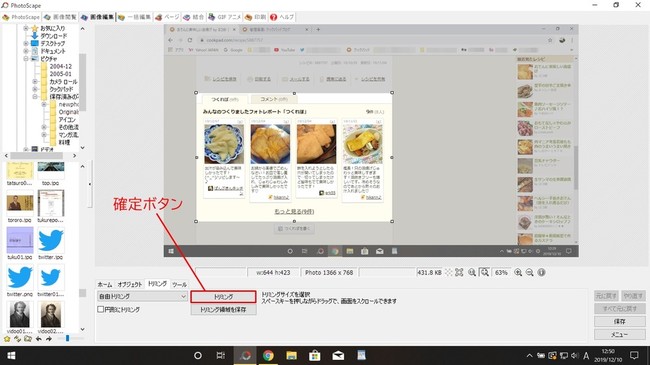Open the 一括編集 batch editor tab

pos(134,17)
